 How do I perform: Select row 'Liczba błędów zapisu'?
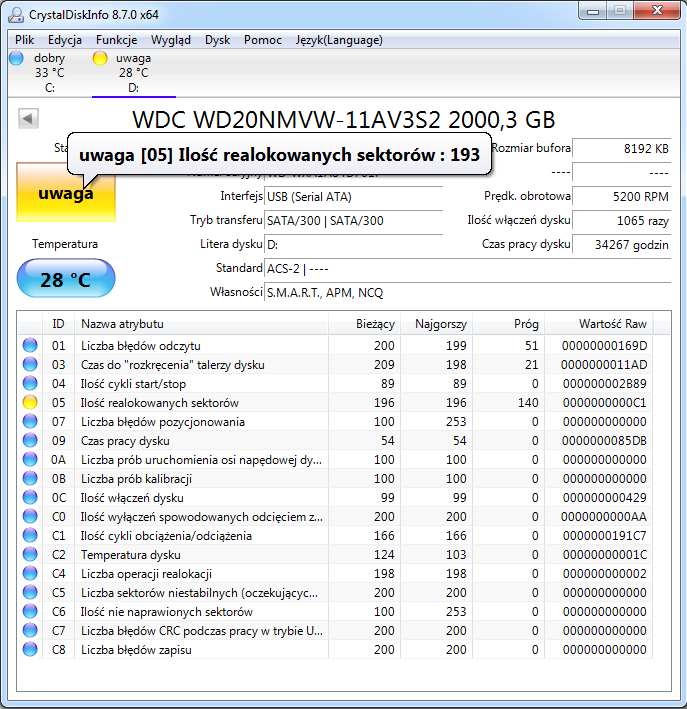pos(336,649)
